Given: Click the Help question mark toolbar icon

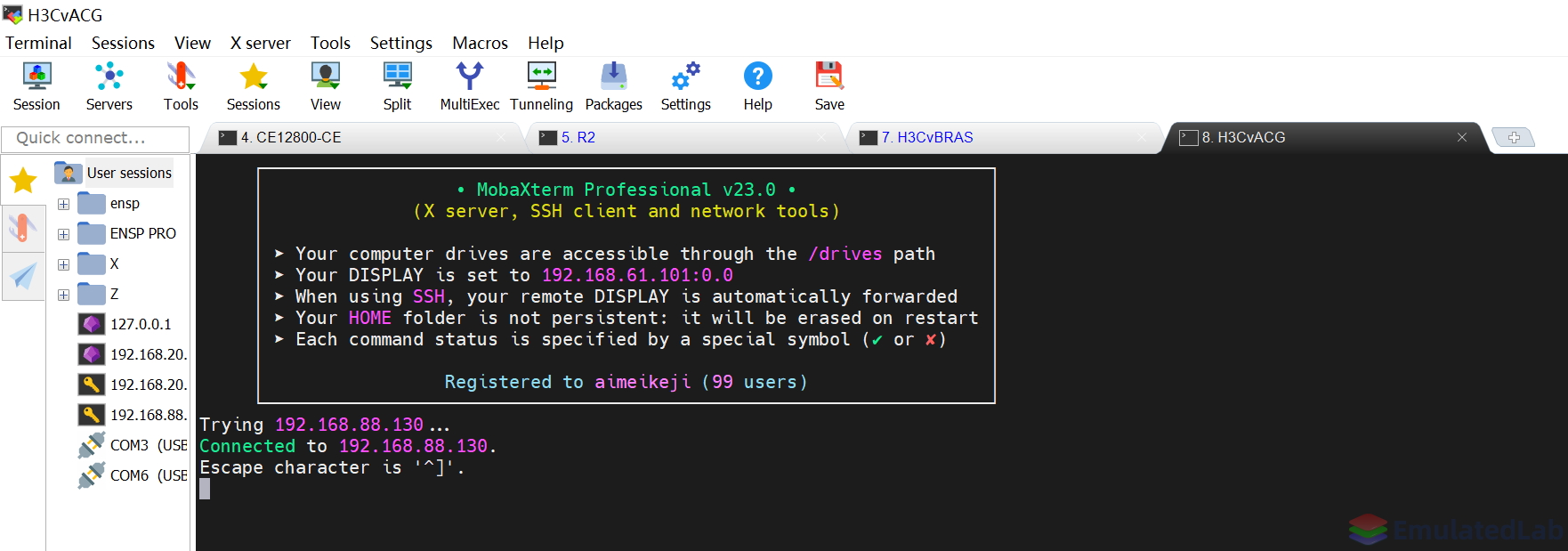Looking at the screenshot, I should coord(757,86).
